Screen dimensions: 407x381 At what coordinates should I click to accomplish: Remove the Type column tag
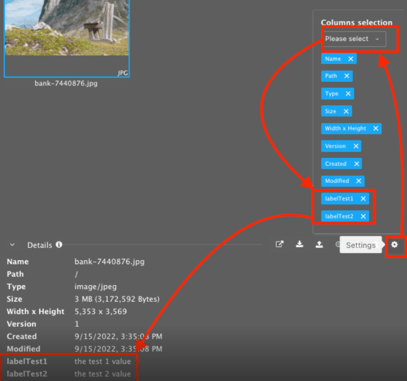(x=348, y=94)
